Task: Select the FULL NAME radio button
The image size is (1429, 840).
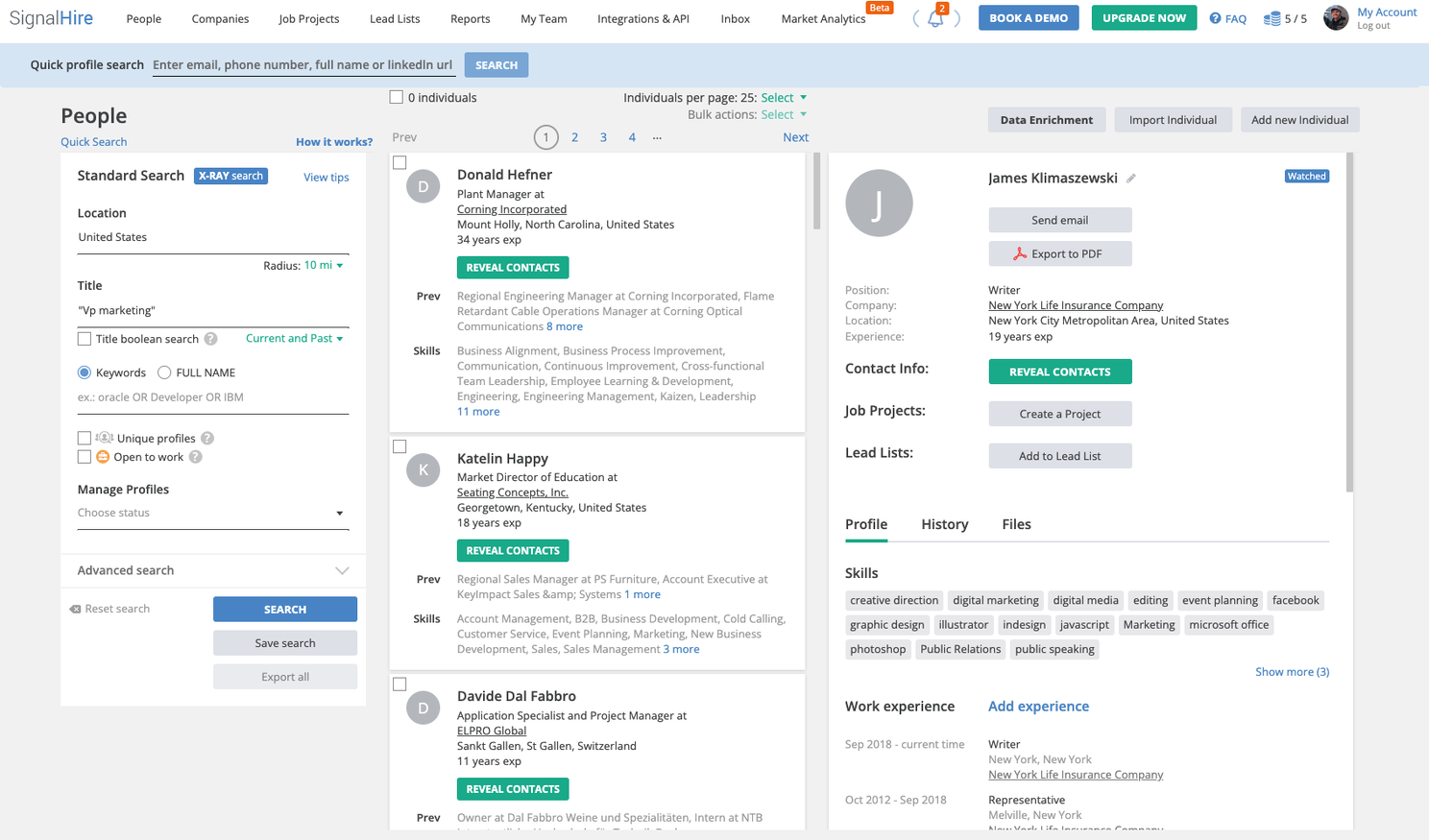Action: [x=164, y=372]
